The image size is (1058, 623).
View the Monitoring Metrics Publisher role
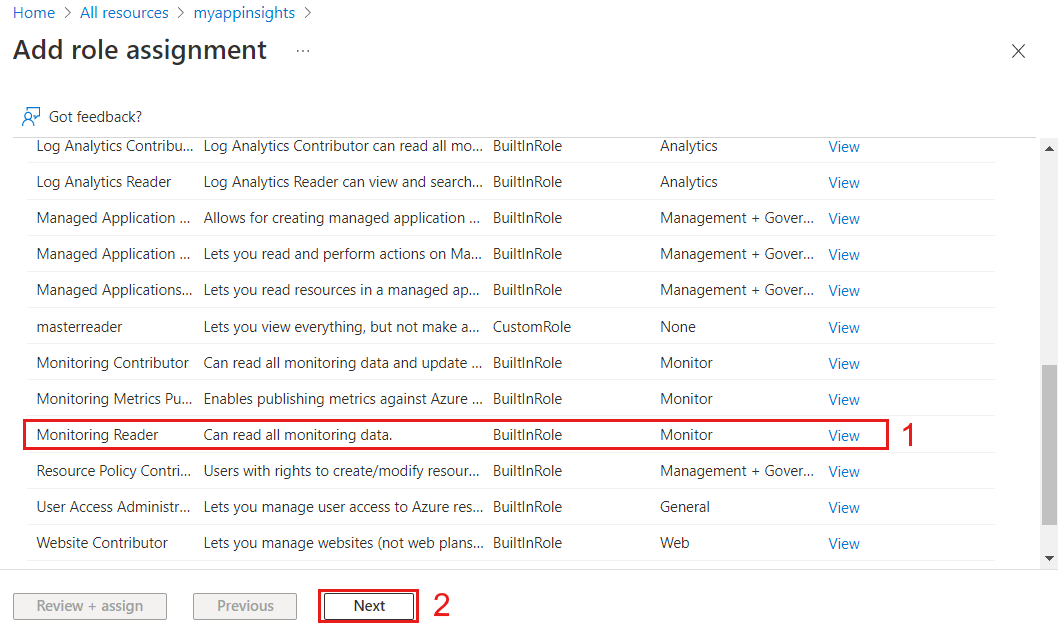[x=843, y=399]
